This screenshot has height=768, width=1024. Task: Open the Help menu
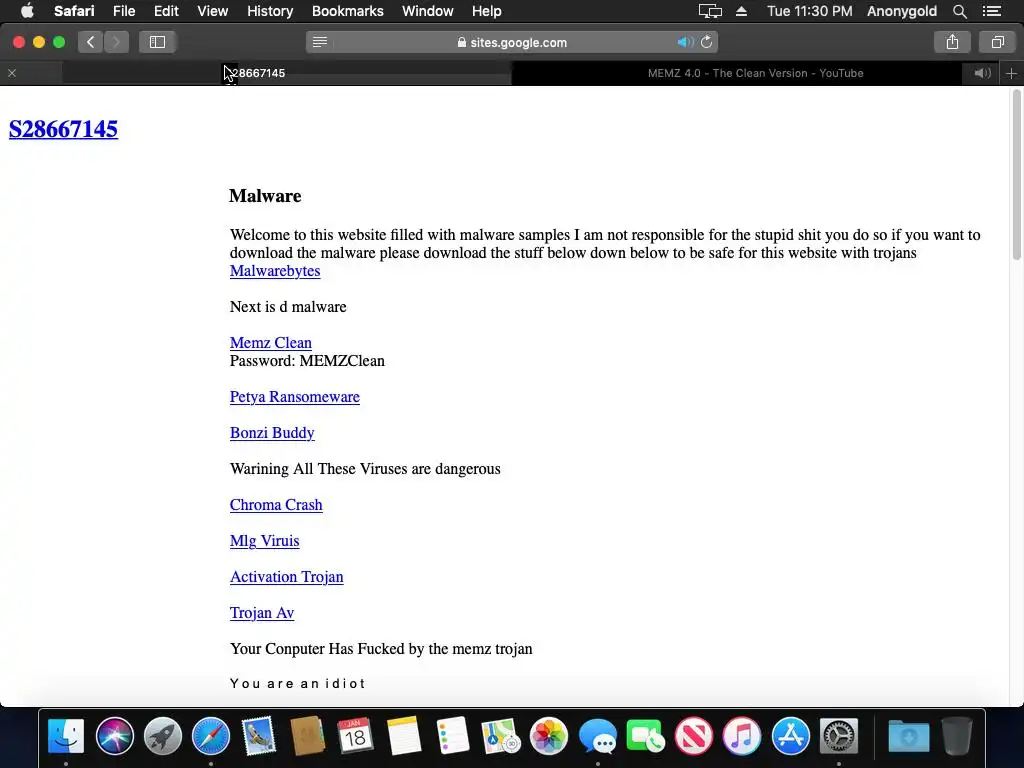[487, 11]
